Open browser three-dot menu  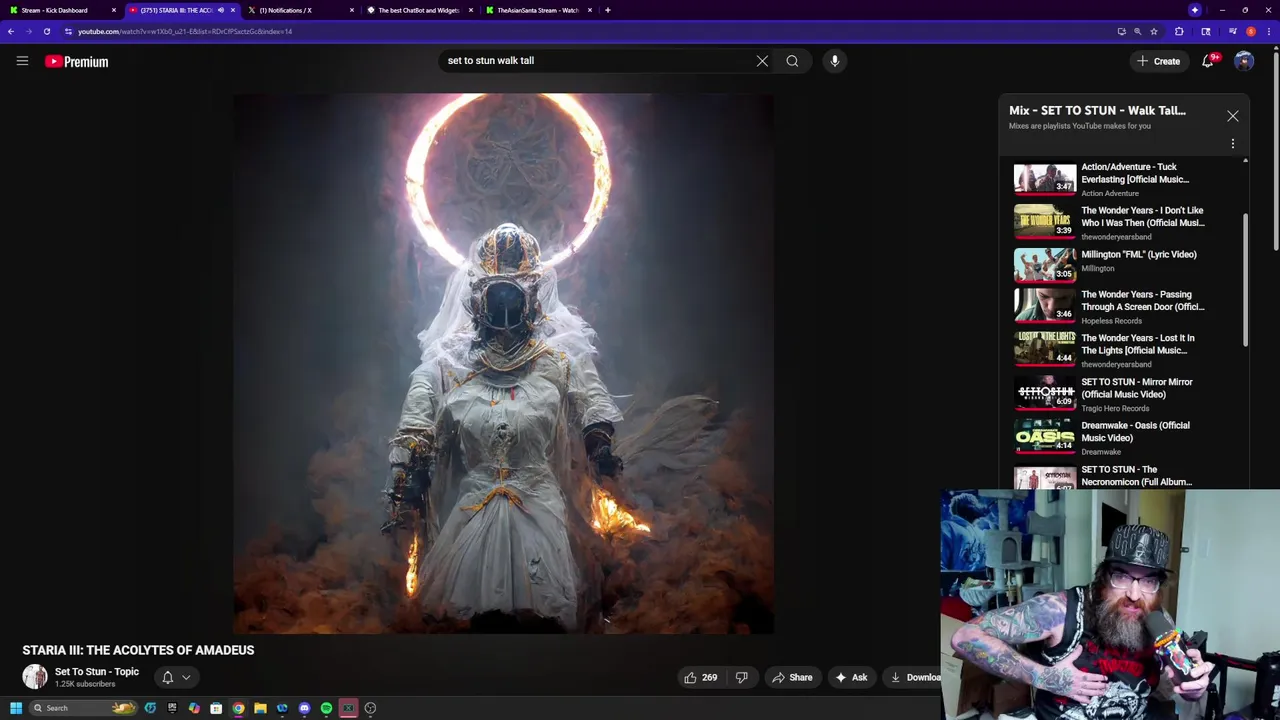click(1269, 31)
